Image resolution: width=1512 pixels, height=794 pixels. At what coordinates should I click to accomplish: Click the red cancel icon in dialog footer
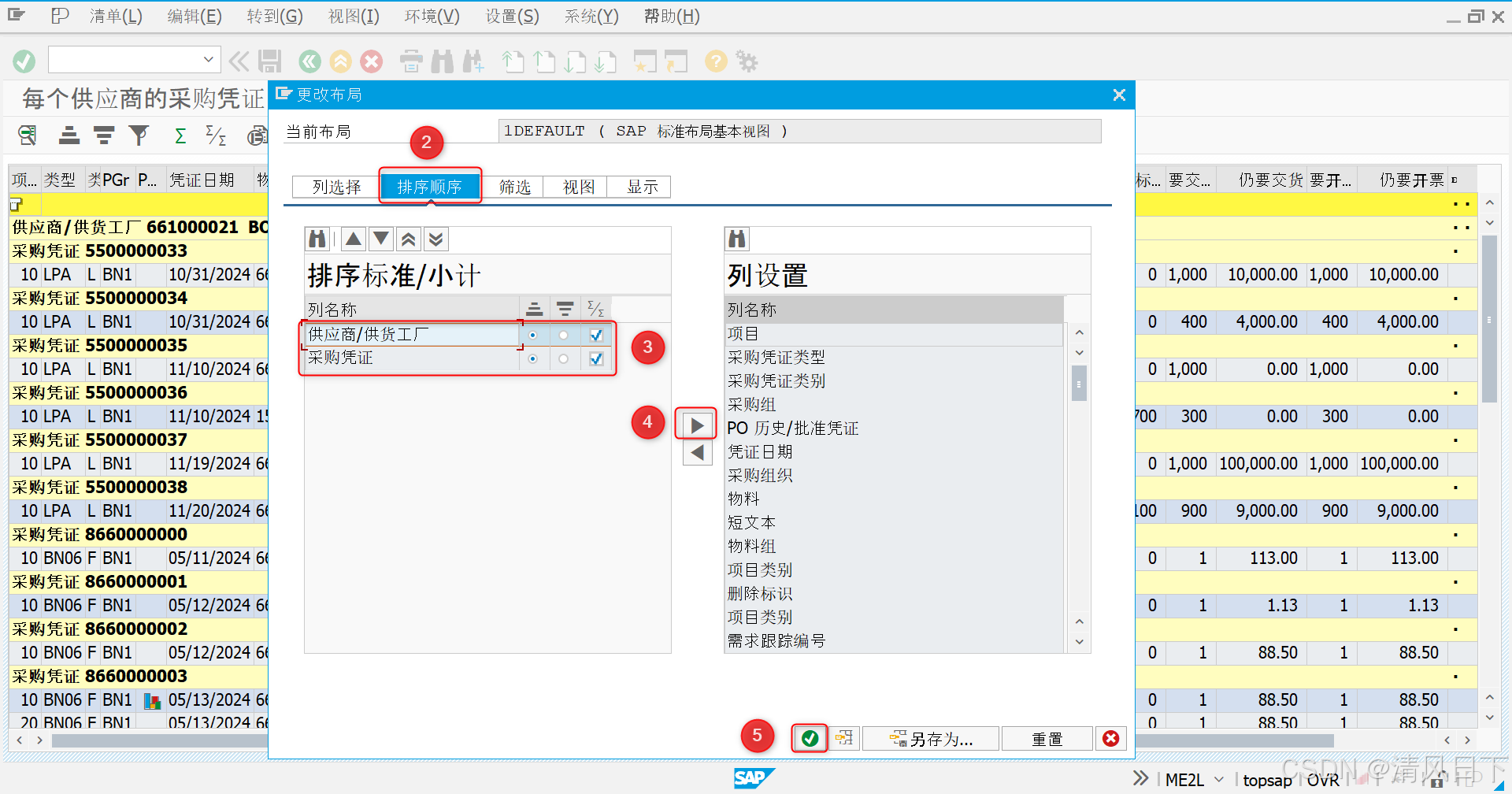coord(1110,738)
